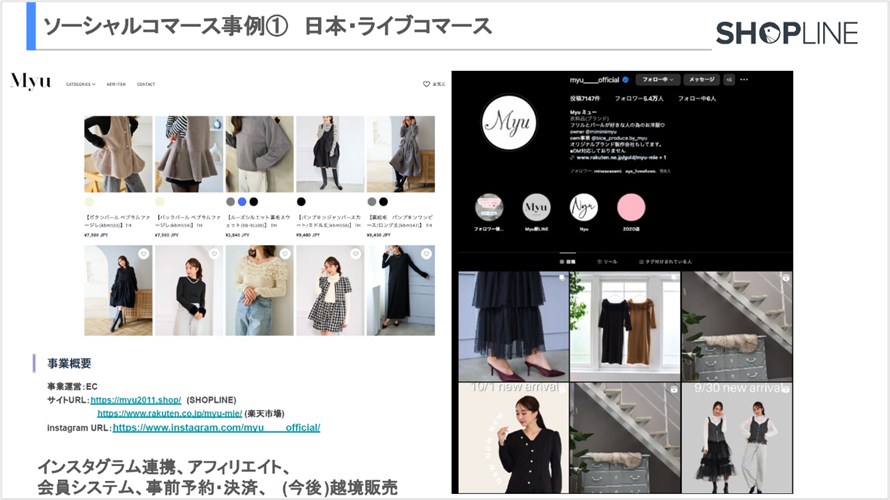Select black swatch under ルーズシルエット sweatshirt
Screen dimensions: 890x500
tap(254, 201)
